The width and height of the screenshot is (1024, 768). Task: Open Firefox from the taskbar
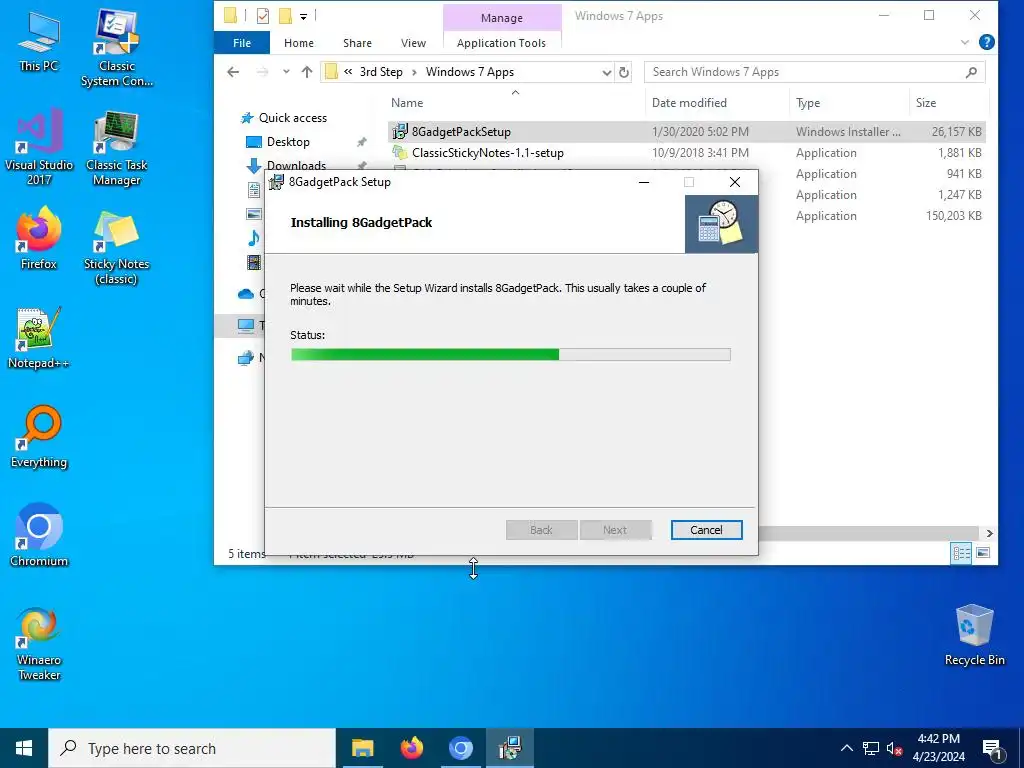[411, 748]
